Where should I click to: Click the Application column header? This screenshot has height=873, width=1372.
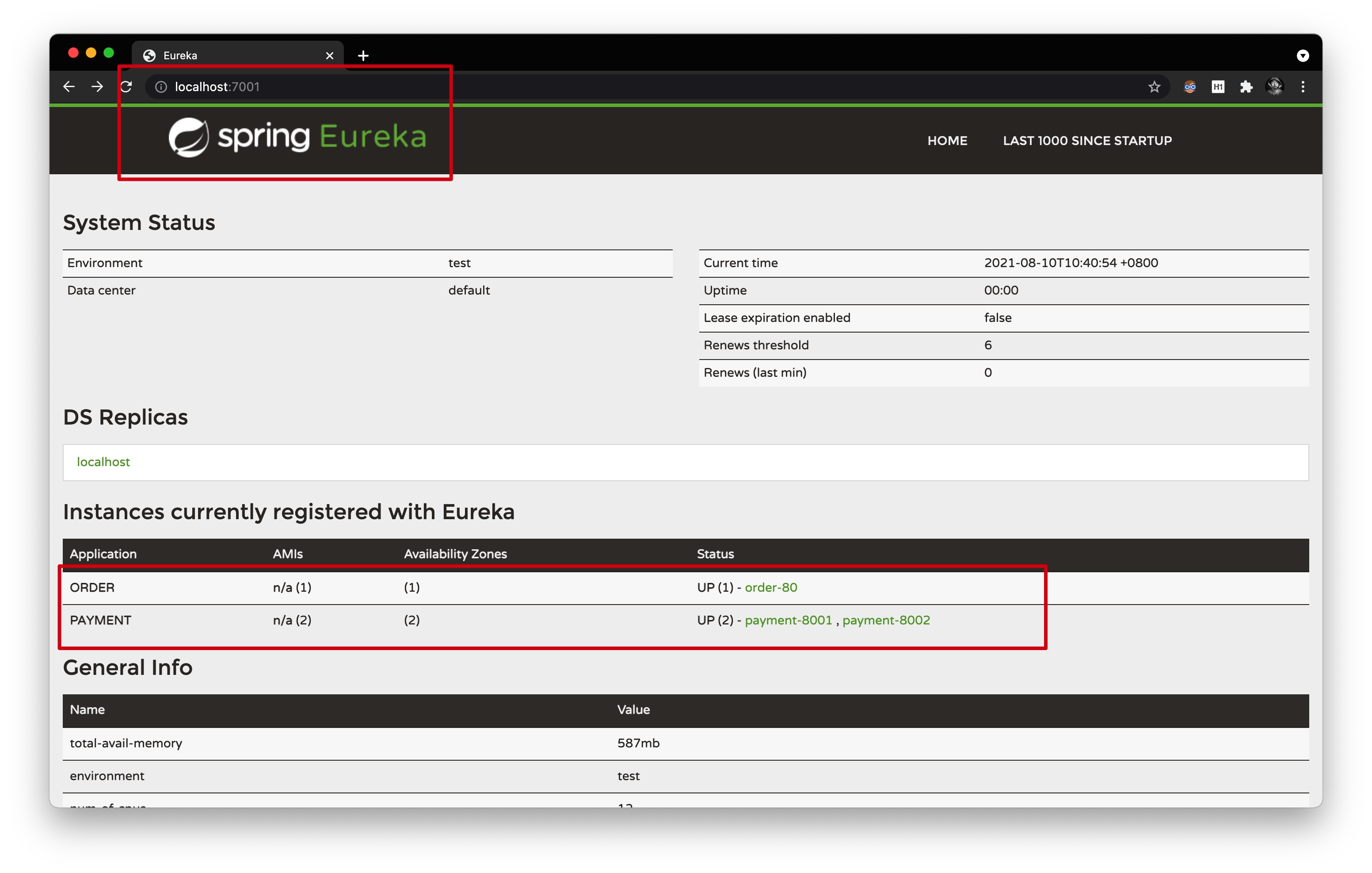(x=103, y=554)
